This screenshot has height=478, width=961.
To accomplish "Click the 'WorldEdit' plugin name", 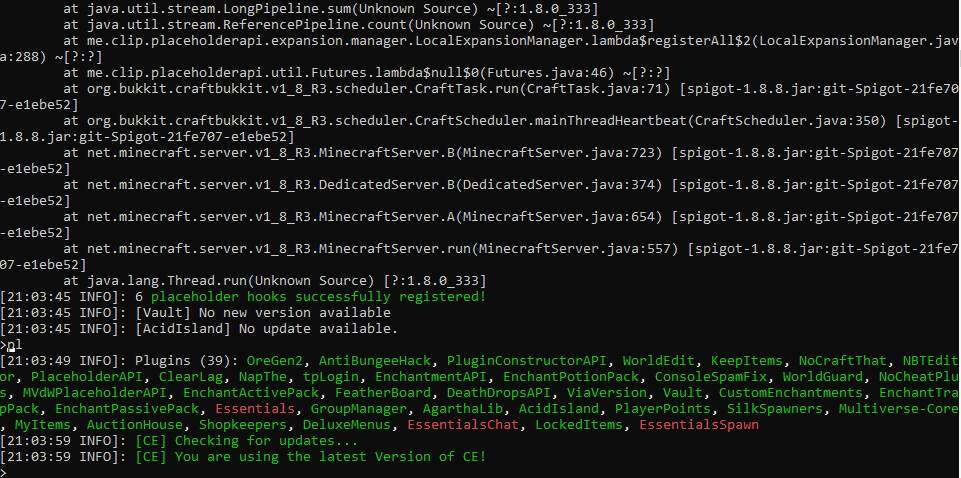I will [x=659, y=360].
